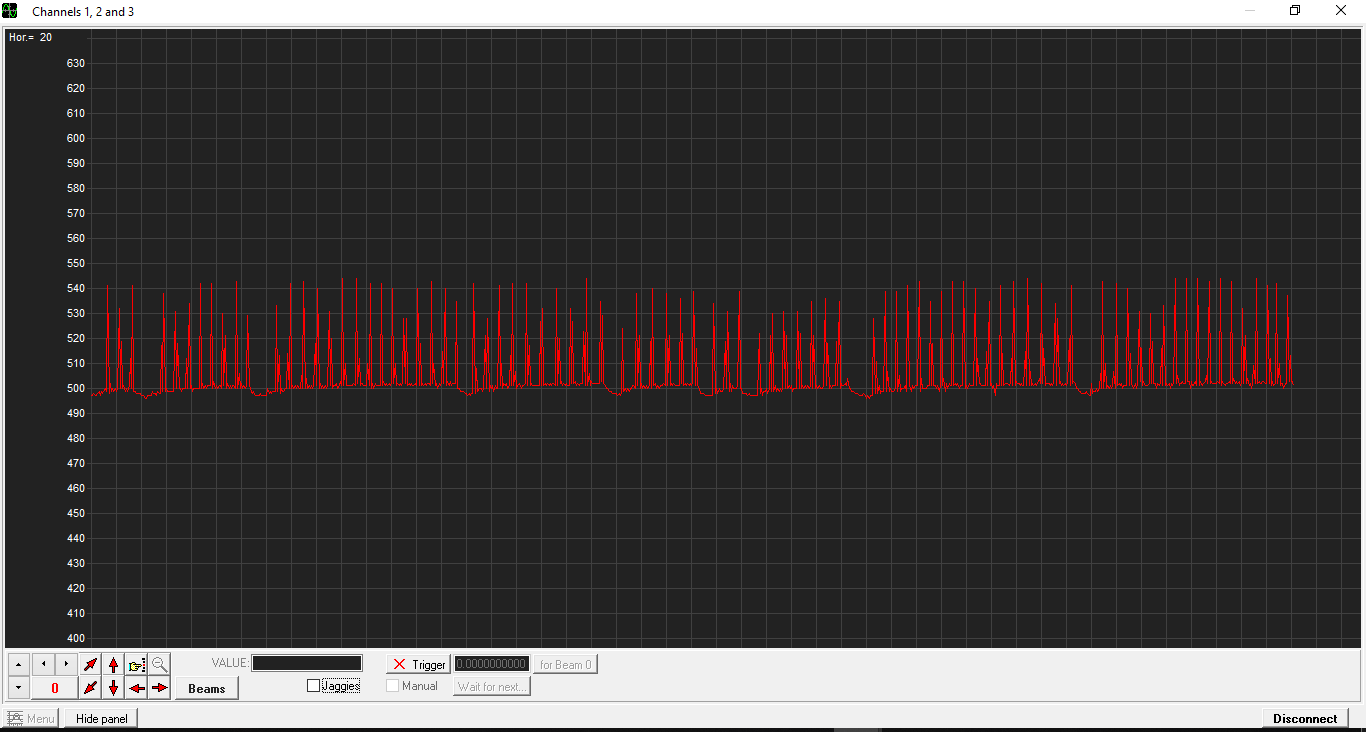Click the red diagonal up-right arrow icon
Viewport: 1370px width, 732px height.
click(x=91, y=664)
